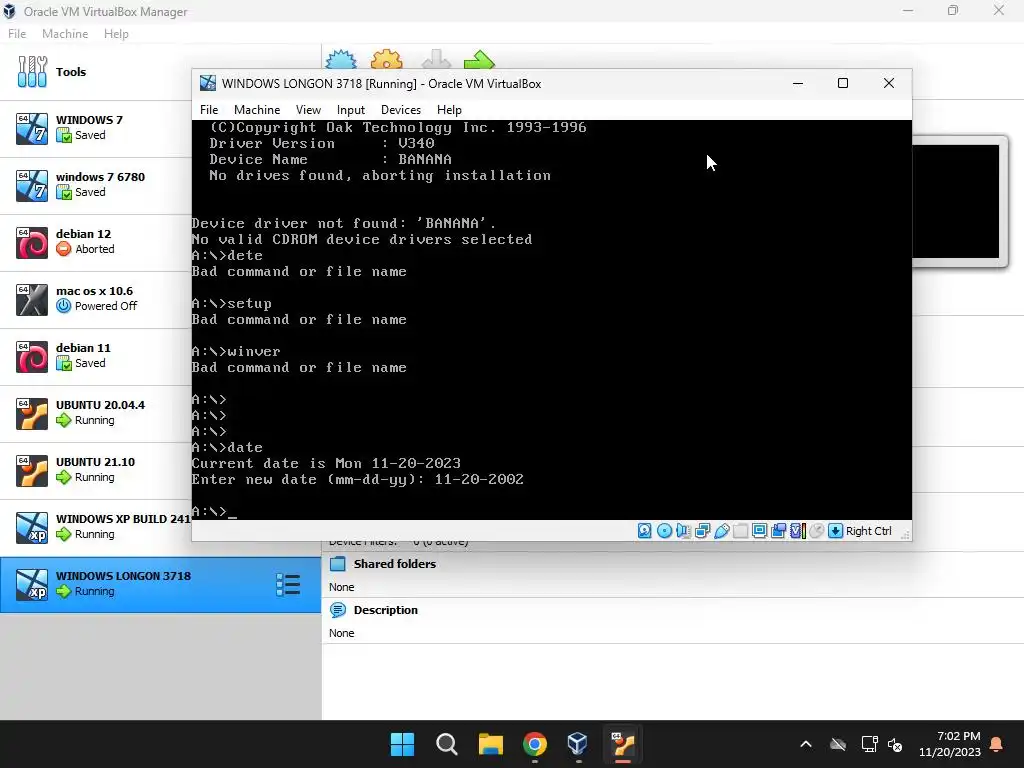Screen dimensions: 1024x768
Task: Click the Shared folders heading
Action: pos(394,564)
